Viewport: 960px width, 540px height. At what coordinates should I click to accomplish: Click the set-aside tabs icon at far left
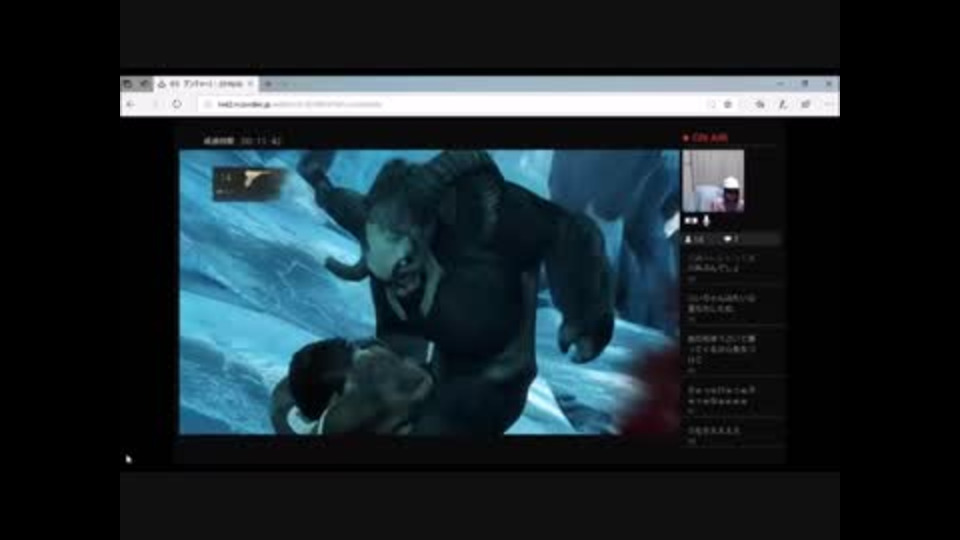tap(127, 84)
